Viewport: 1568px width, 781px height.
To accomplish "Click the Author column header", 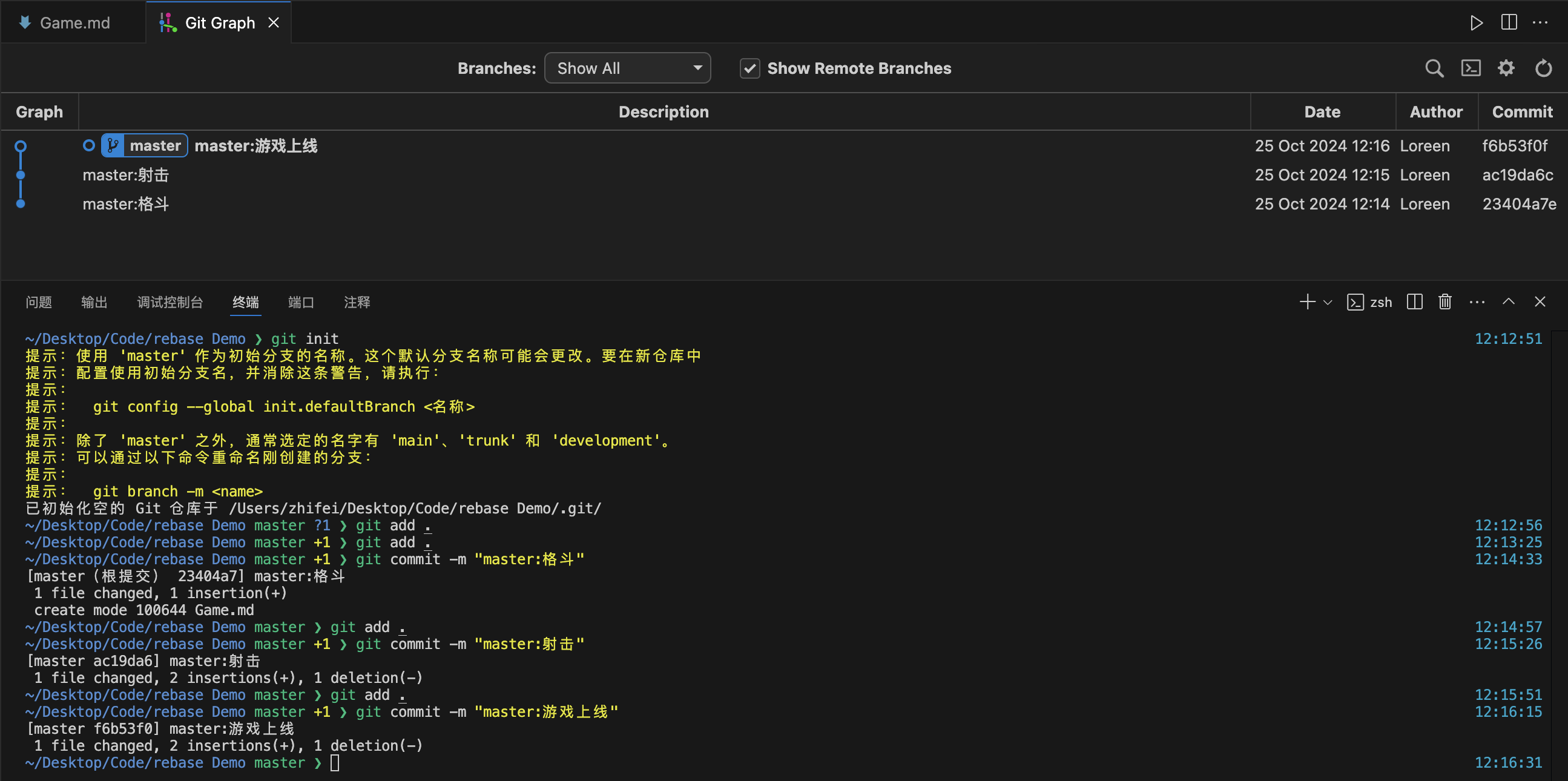I will coord(1437,112).
